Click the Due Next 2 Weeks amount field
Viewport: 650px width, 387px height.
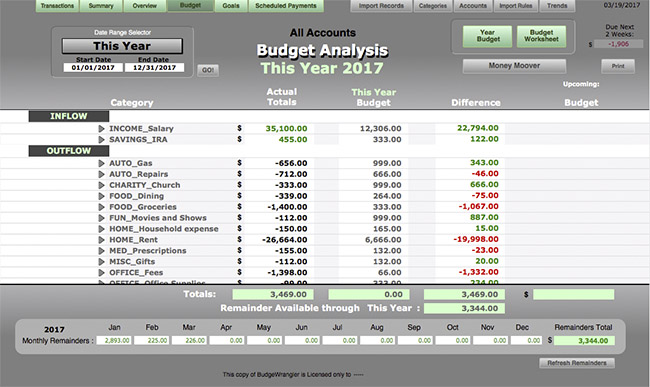coord(618,44)
